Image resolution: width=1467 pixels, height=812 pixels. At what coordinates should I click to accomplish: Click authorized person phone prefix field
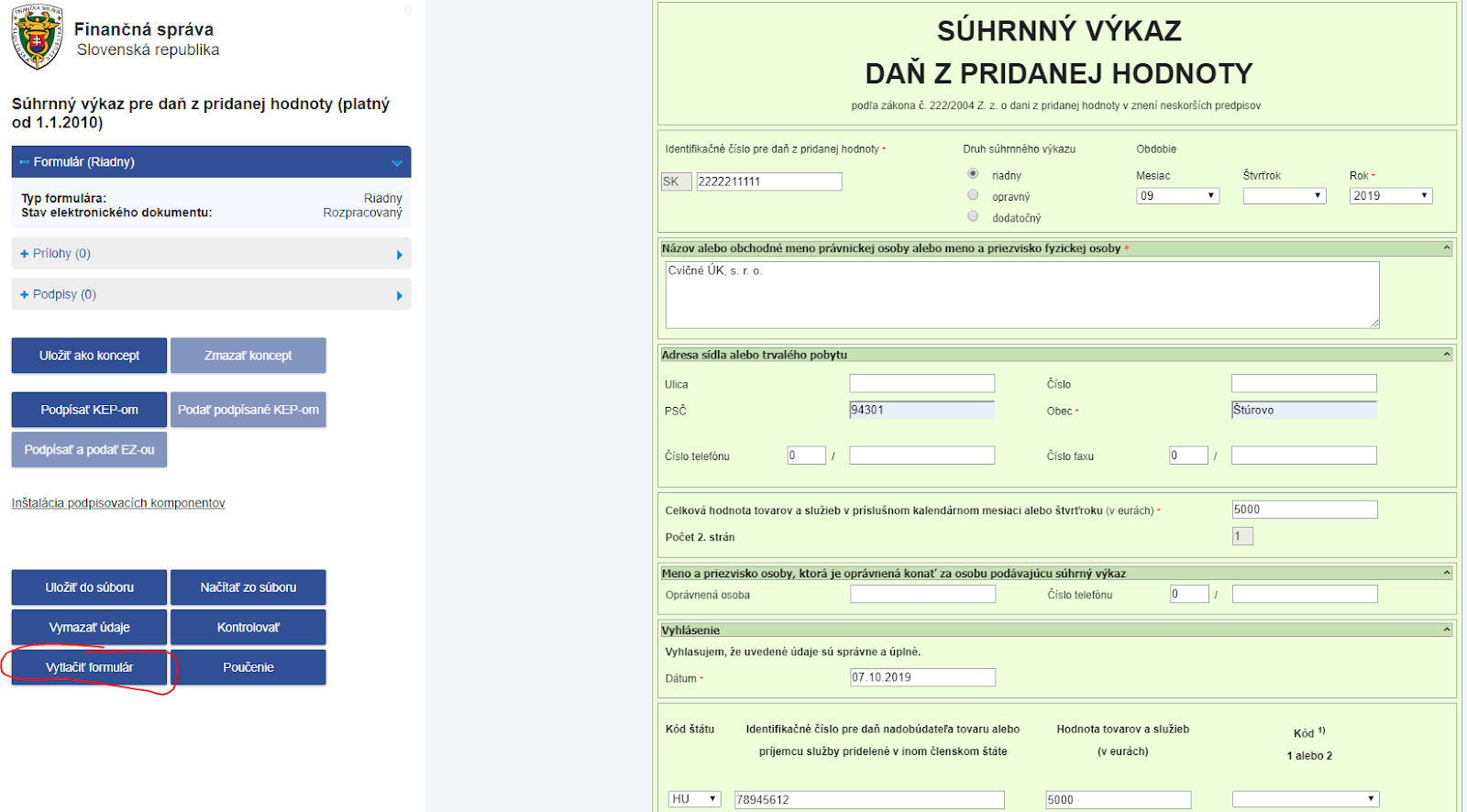[1189, 594]
